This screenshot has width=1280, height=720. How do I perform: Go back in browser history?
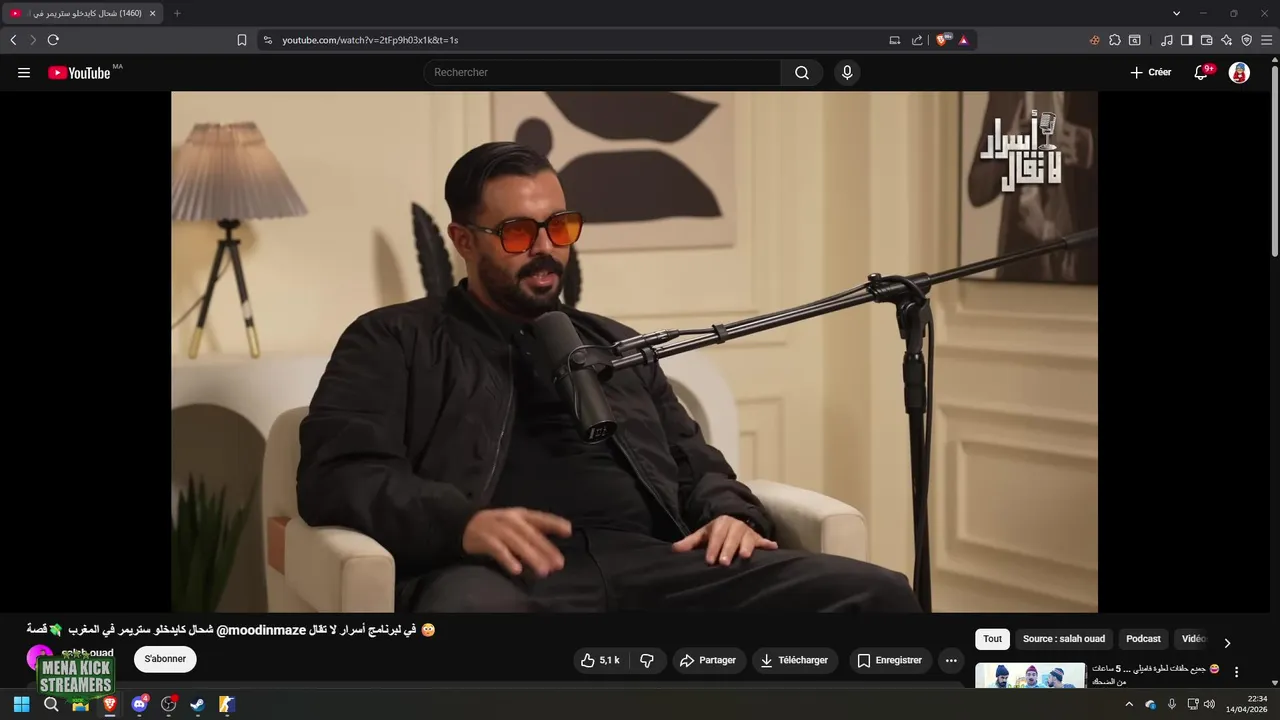pyautogui.click(x=13, y=40)
